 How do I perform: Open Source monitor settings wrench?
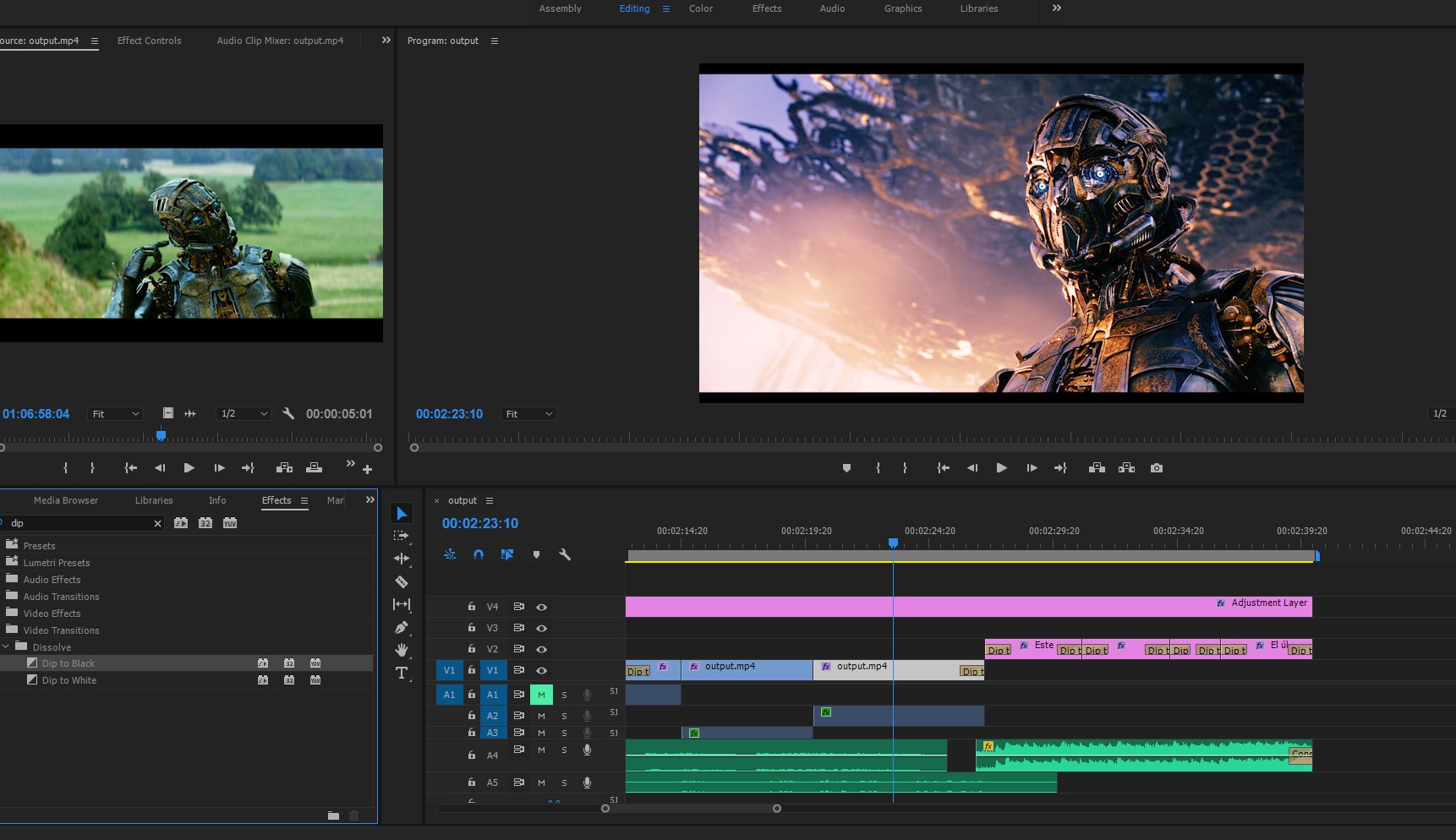pyautogui.click(x=288, y=413)
